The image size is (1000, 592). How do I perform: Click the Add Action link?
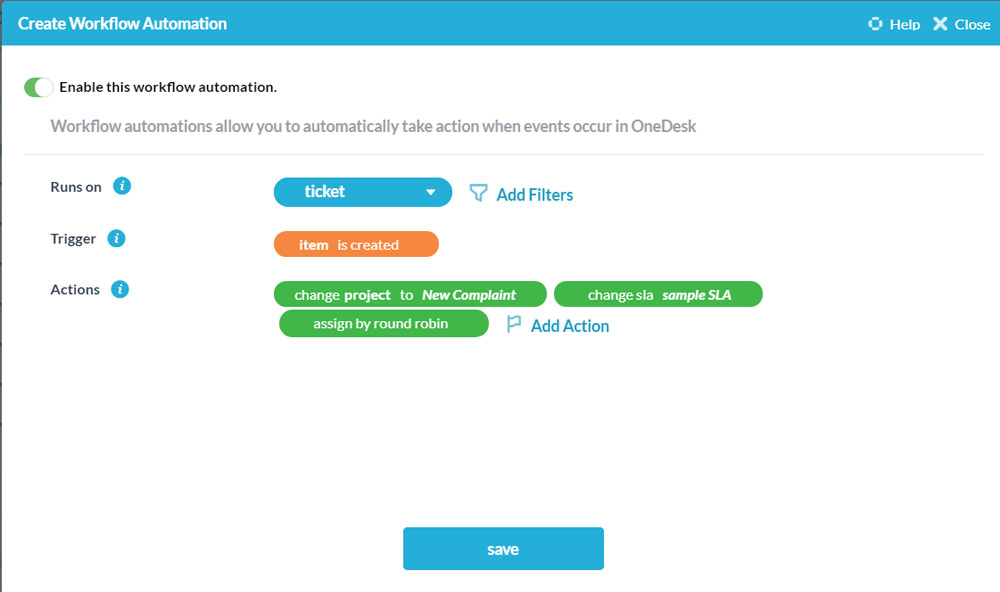tap(570, 326)
